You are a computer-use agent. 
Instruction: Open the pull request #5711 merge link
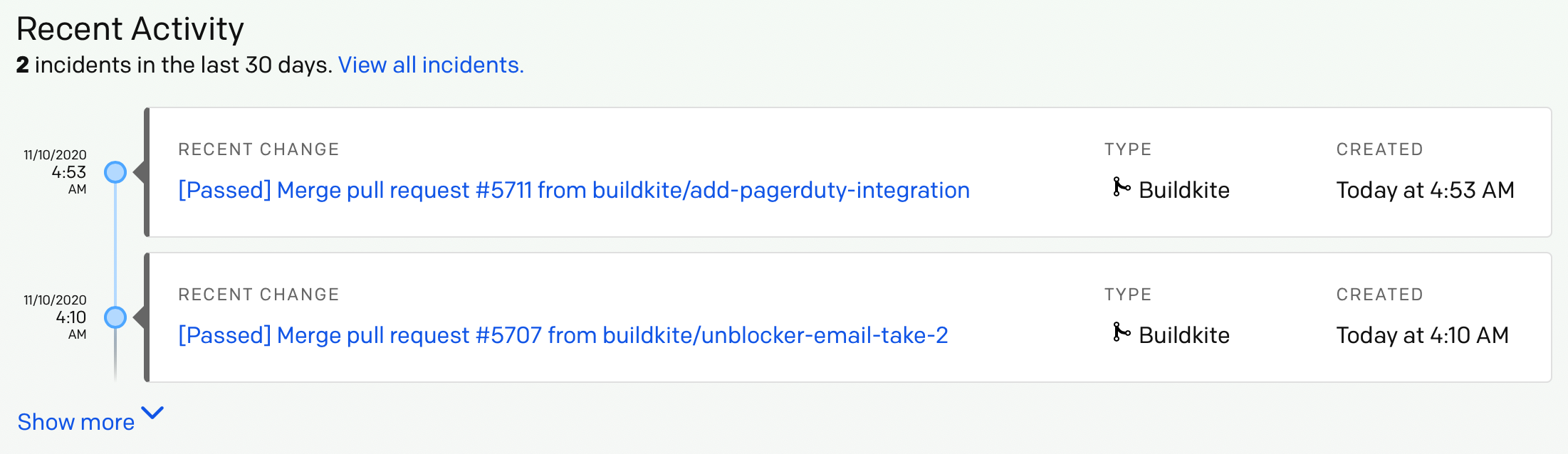click(x=573, y=189)
